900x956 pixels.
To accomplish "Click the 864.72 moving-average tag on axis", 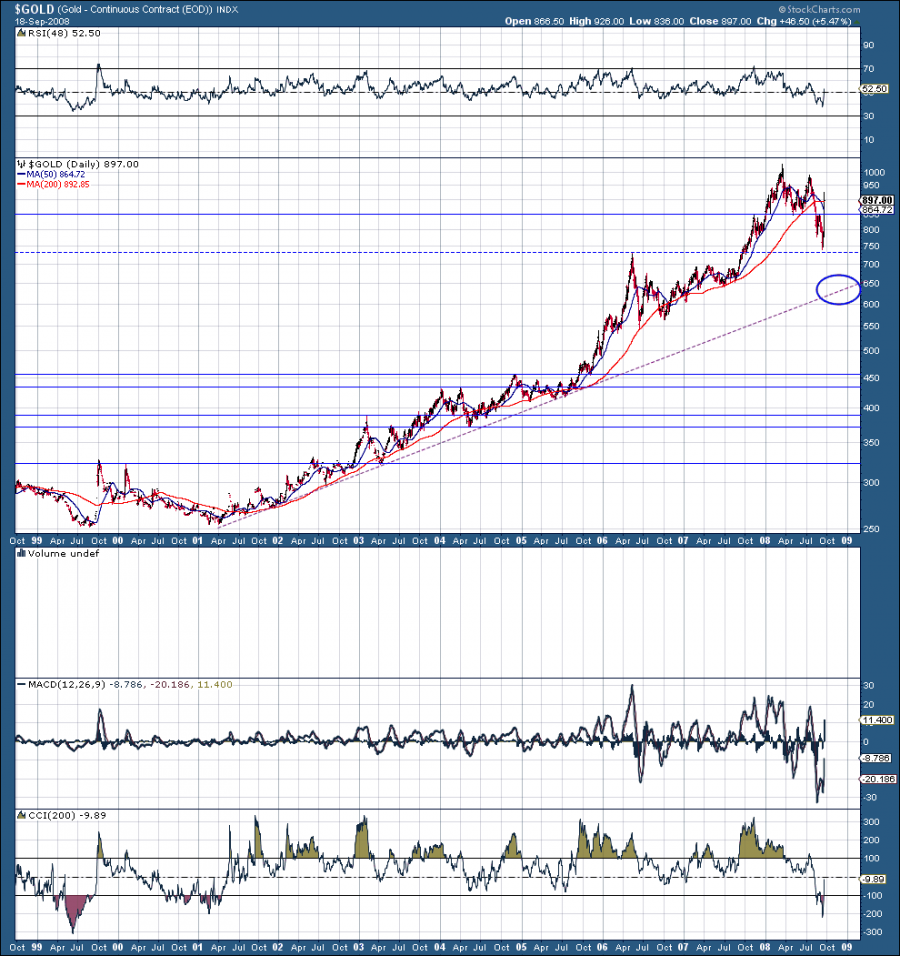I will (x=877, y=210).
